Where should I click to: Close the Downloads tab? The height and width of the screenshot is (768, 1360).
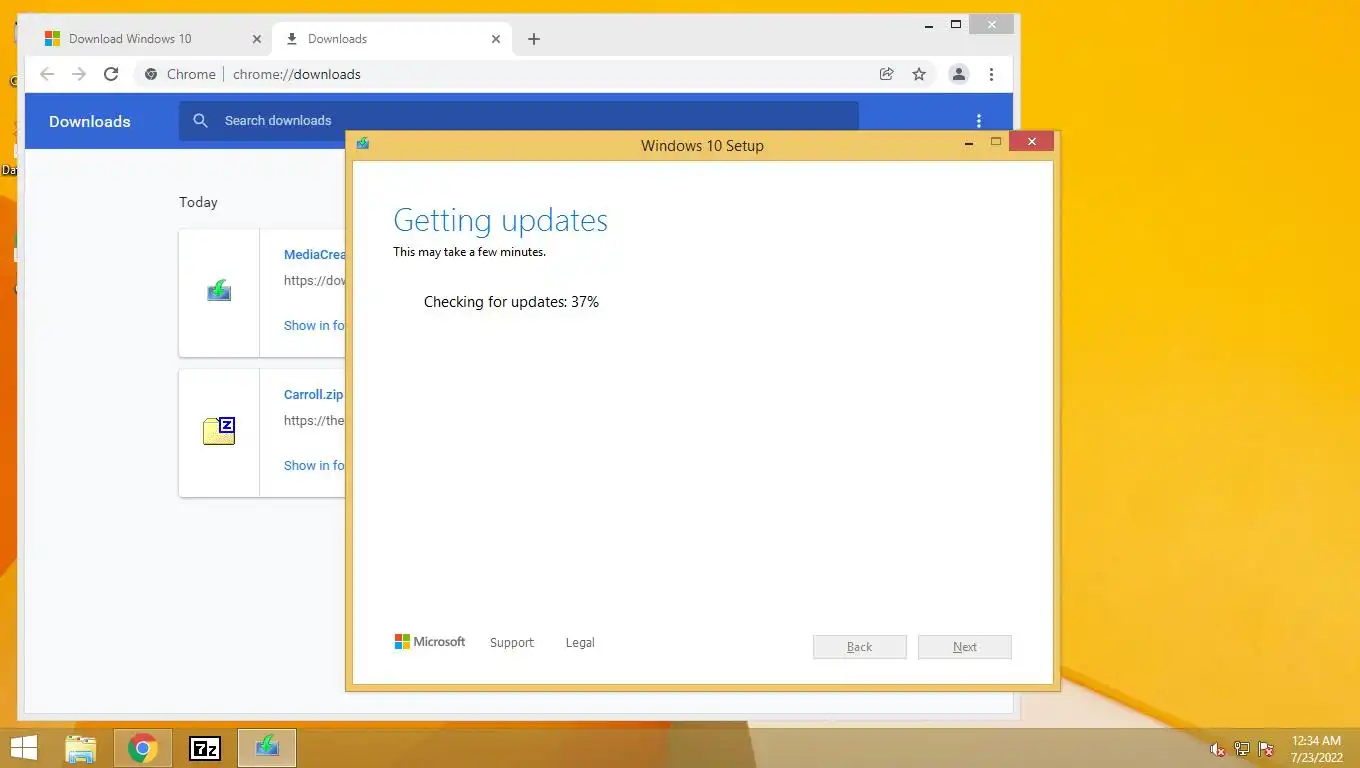[x=496, y=39]
